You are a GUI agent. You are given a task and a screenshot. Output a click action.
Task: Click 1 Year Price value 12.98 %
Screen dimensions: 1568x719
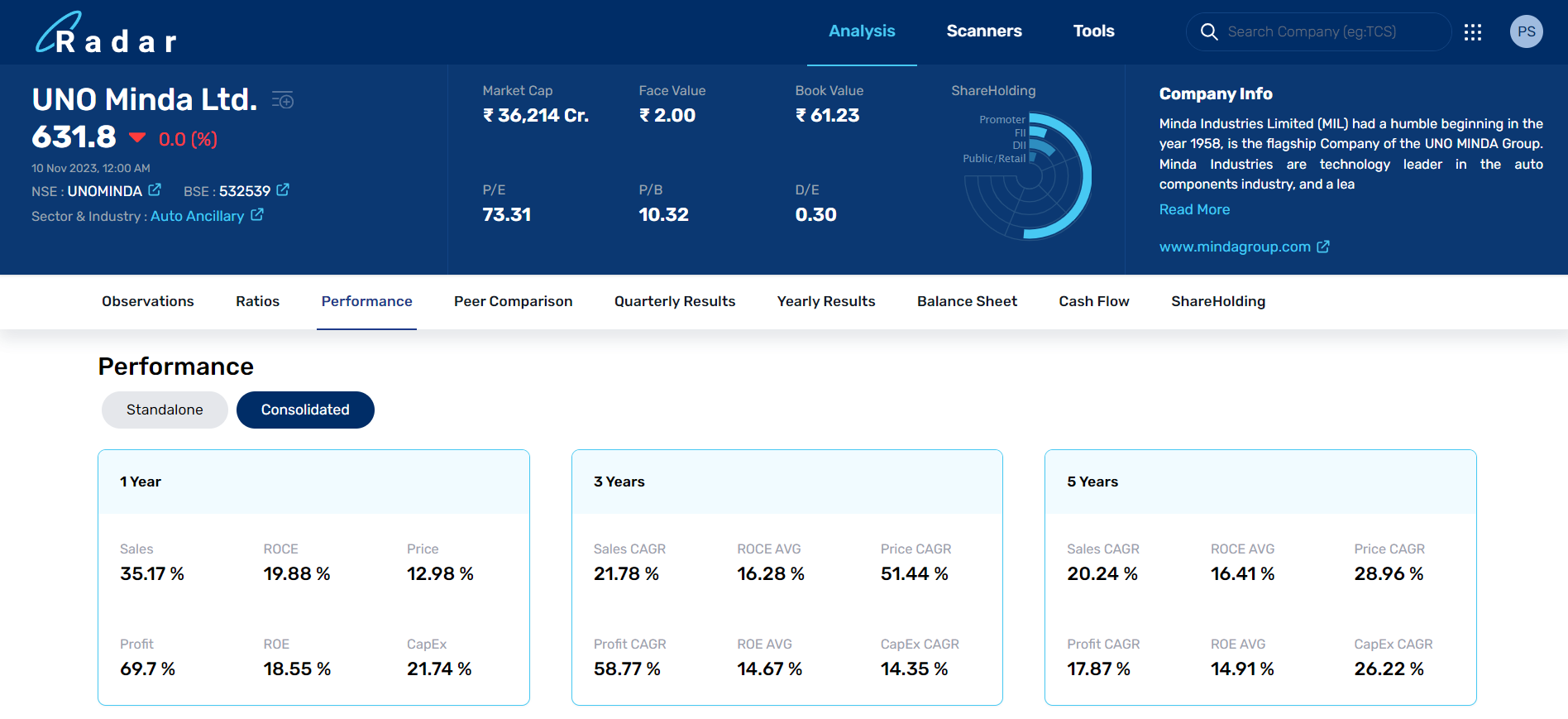[440, 573]
